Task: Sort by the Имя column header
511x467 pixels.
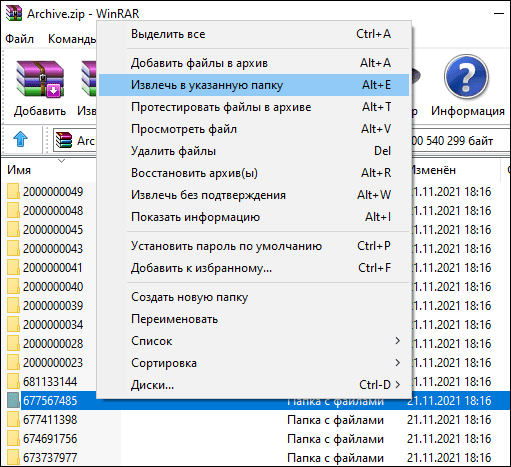Action: [19, 170]
